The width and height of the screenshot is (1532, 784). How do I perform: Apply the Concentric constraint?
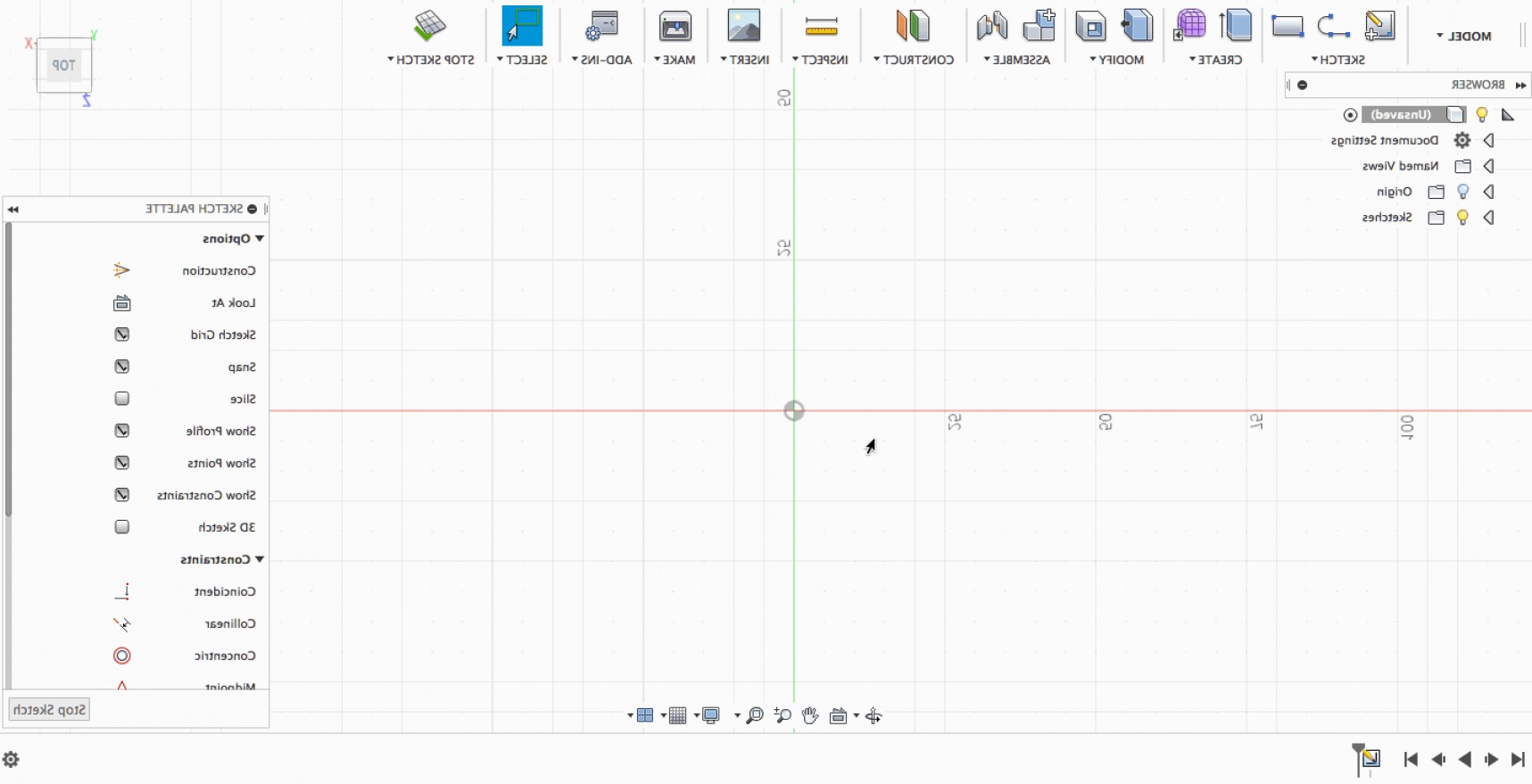pos(122,656)
